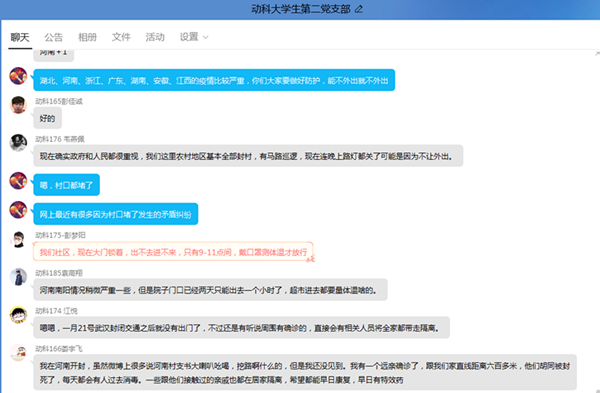600x393 pixels.
Task: Open the 文件 tab
Action: pyautogui.click(x=121, y=37)
